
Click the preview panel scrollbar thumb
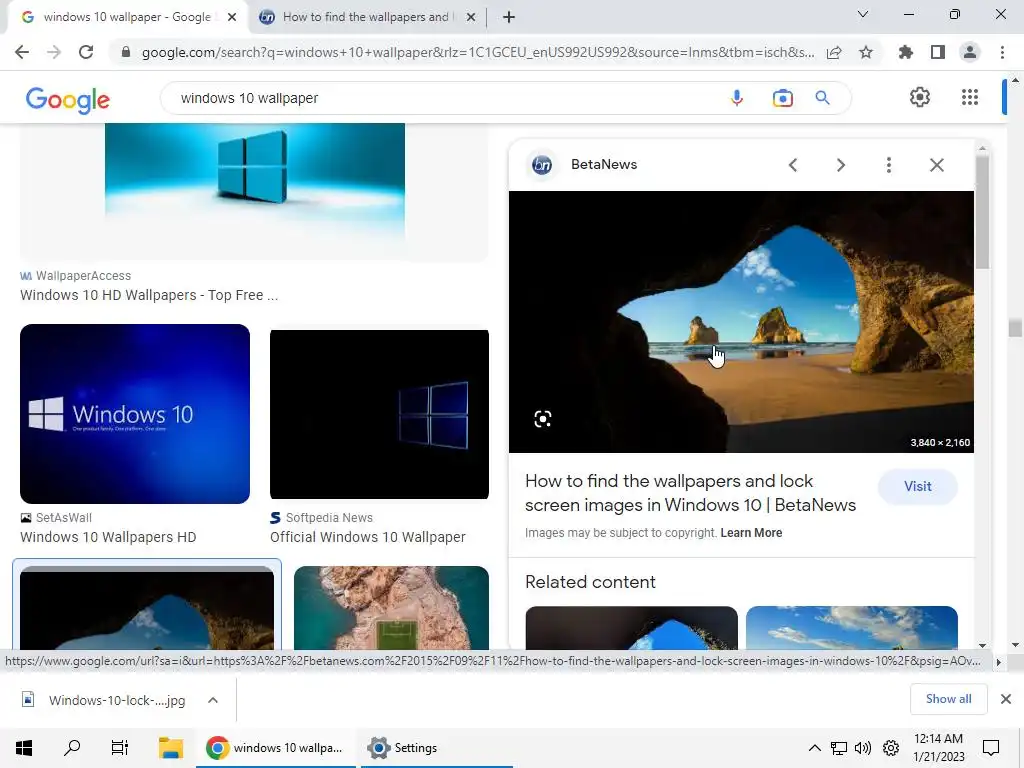pyautogui.click(x=982, y=212)
